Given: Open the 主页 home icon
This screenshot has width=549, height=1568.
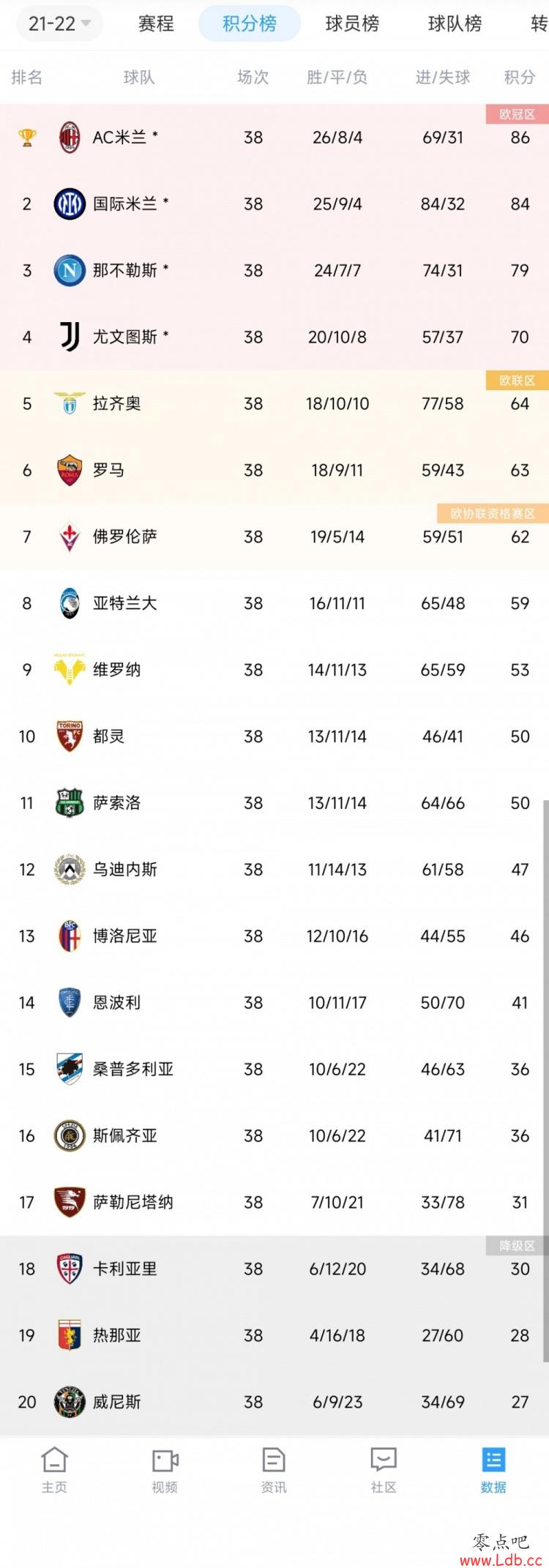Looking at the screenshot, I should tap(54, 1470).
